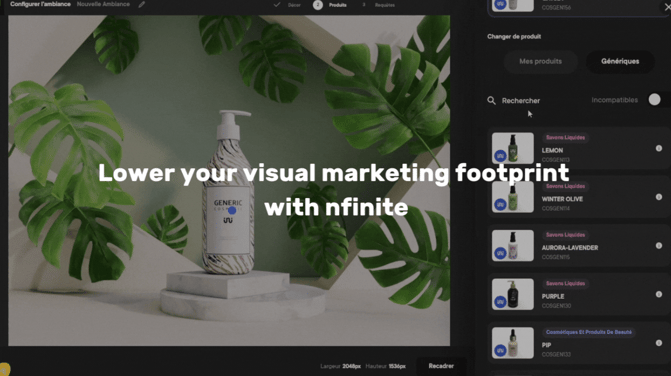Image resolution: width=671 pixels, height=376 pixels.
Task: Click the Recadrer button
Action: [x=441, y=366]
